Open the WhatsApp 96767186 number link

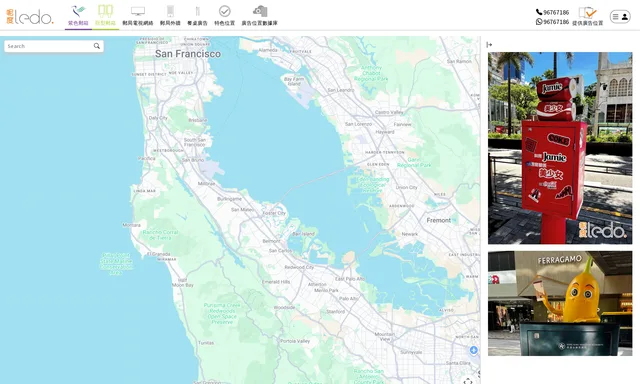(556, 22)
